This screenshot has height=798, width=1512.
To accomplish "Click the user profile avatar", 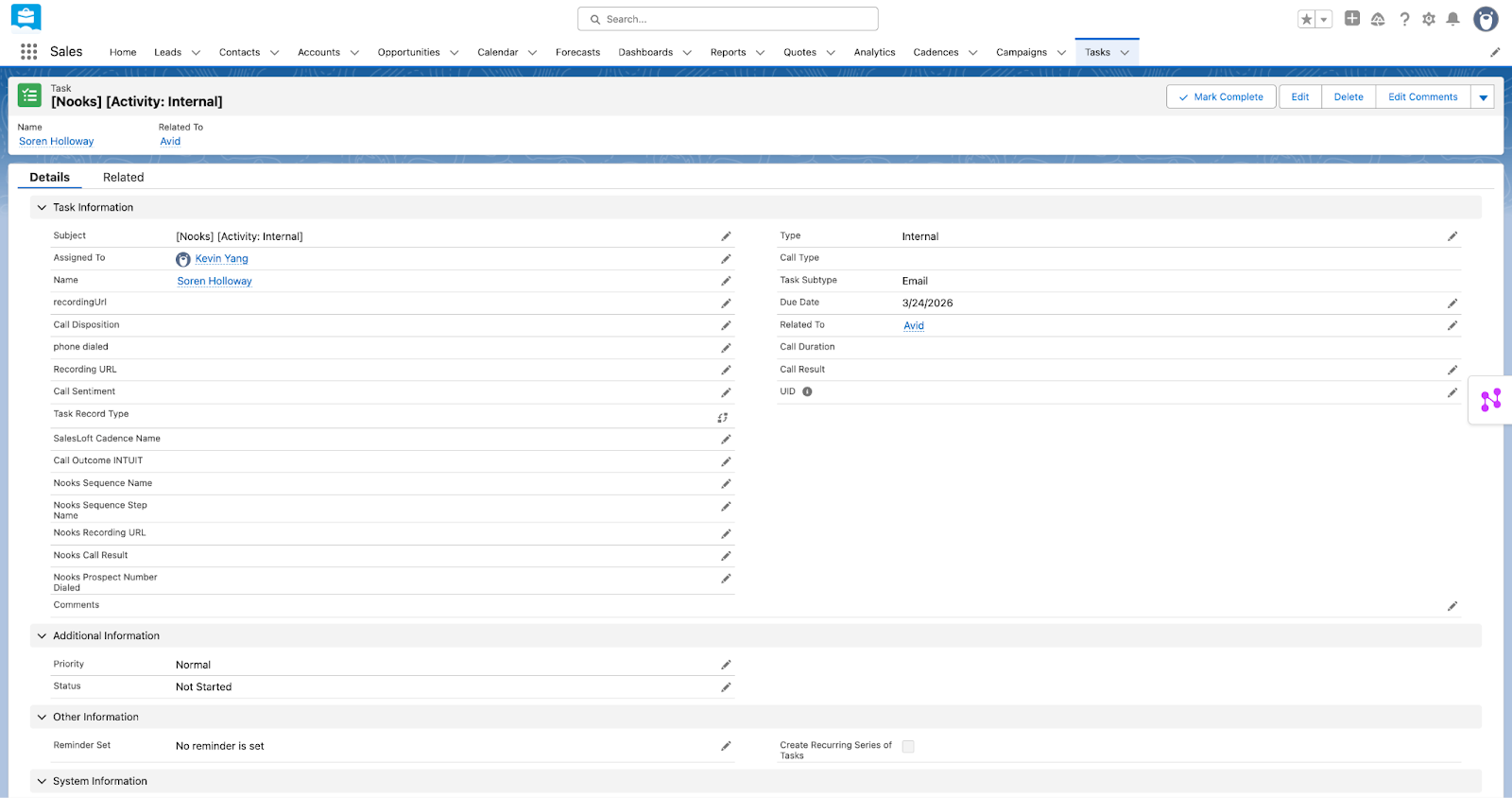I will tap(1486, 19).
